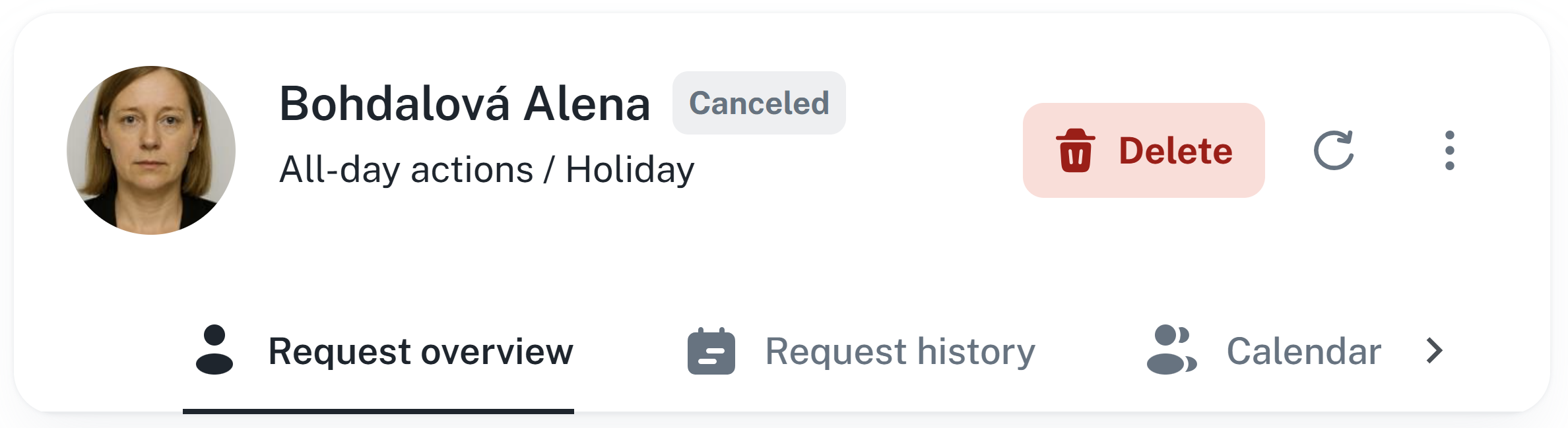Click the active underline below Request overview
This screenshot has height=428, width=1568.
[x=378, y=412]
